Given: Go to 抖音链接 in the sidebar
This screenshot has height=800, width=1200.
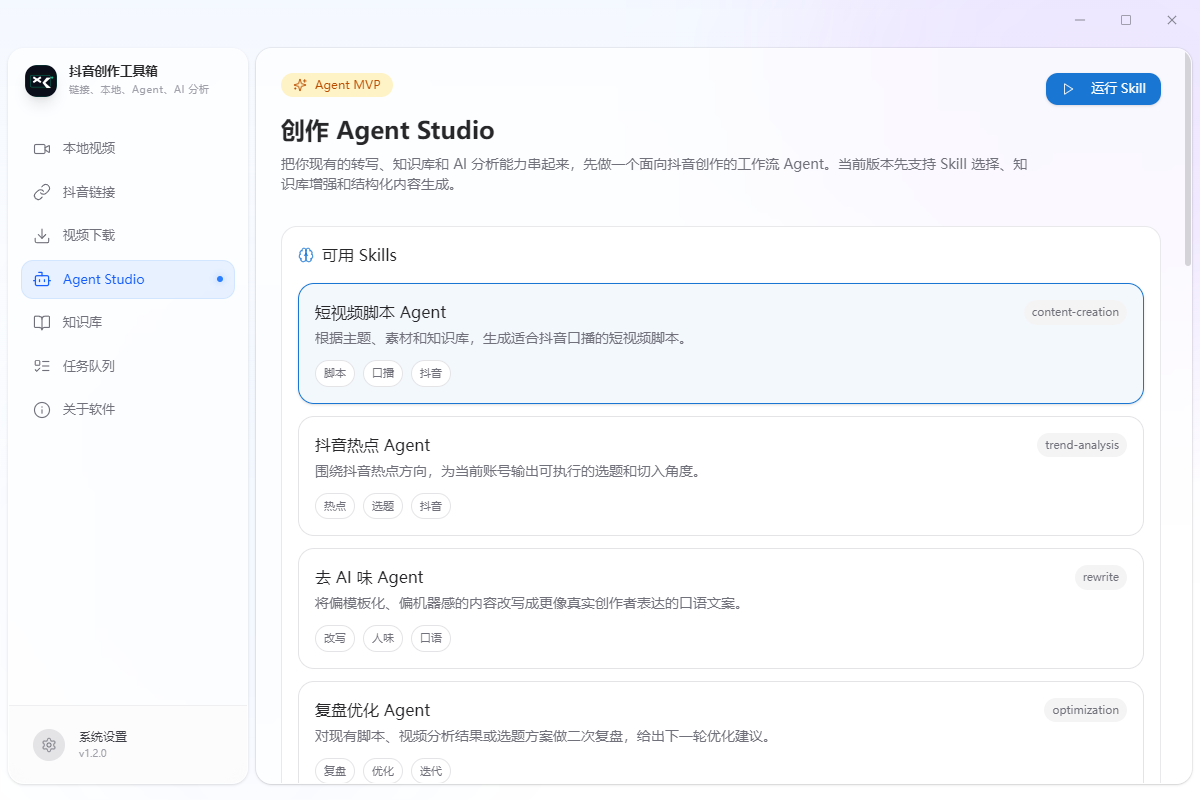Looking at the screenshot, I should coord(128,192).
